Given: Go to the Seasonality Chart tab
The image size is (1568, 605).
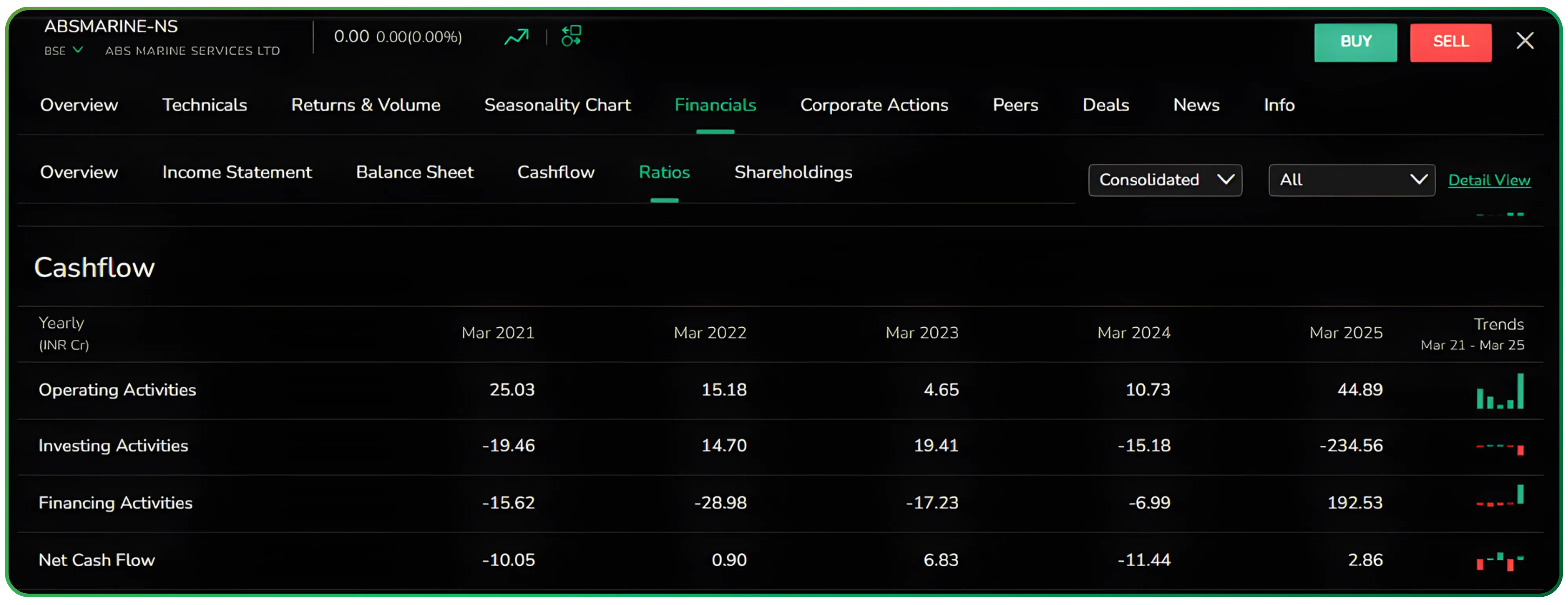Looking at the screenshot, I should point(558,105).
